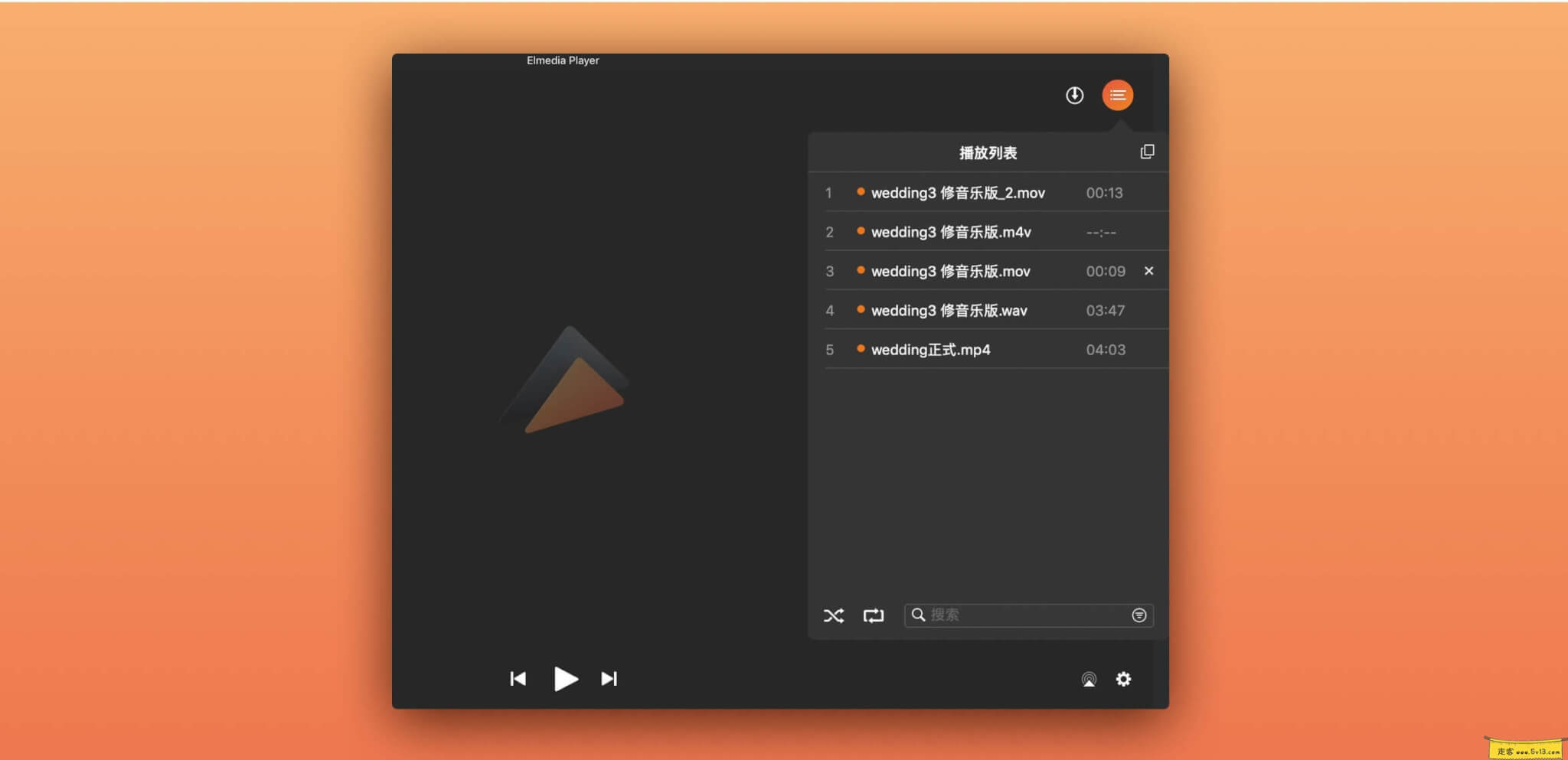The height and width of the screenshot is (760, 1568).
Task: Select wedding3 修音乐版_2.mov track
Action: [959, 192]
